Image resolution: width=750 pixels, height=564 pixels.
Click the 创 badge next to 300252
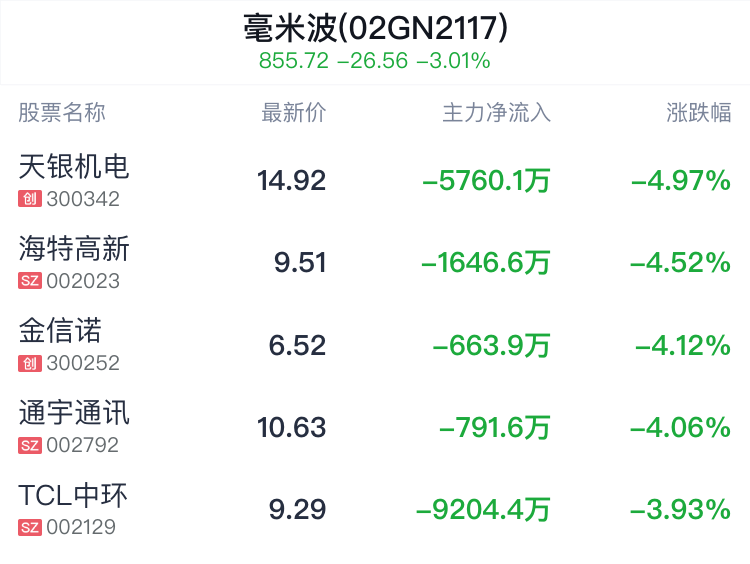coord(29,364)
